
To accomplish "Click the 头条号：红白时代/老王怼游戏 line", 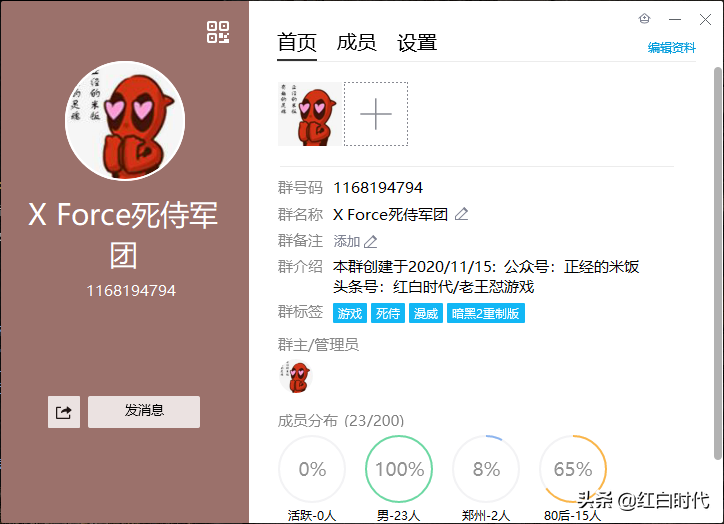I will click(434, 287).
